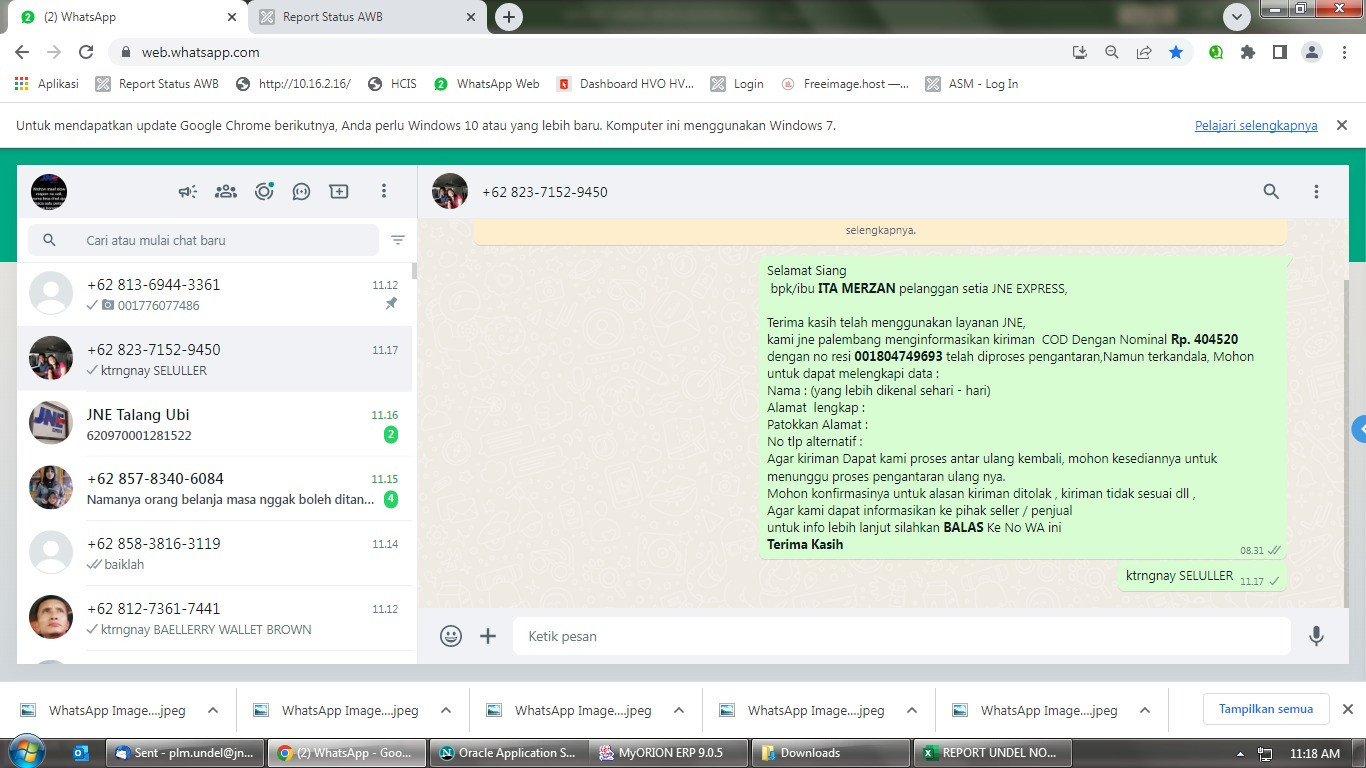This screenshot has width=1366, height=768.
Task: Open the WhatsApp Status icon
Action: (264, 191)
